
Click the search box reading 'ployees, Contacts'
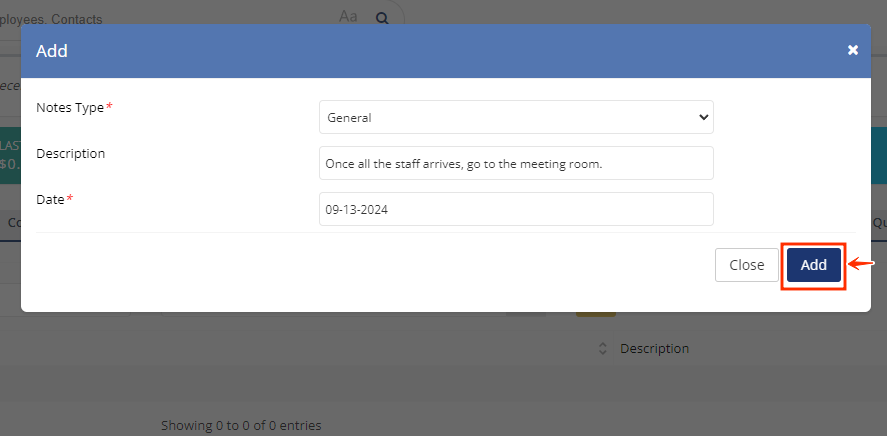[170, 19]
